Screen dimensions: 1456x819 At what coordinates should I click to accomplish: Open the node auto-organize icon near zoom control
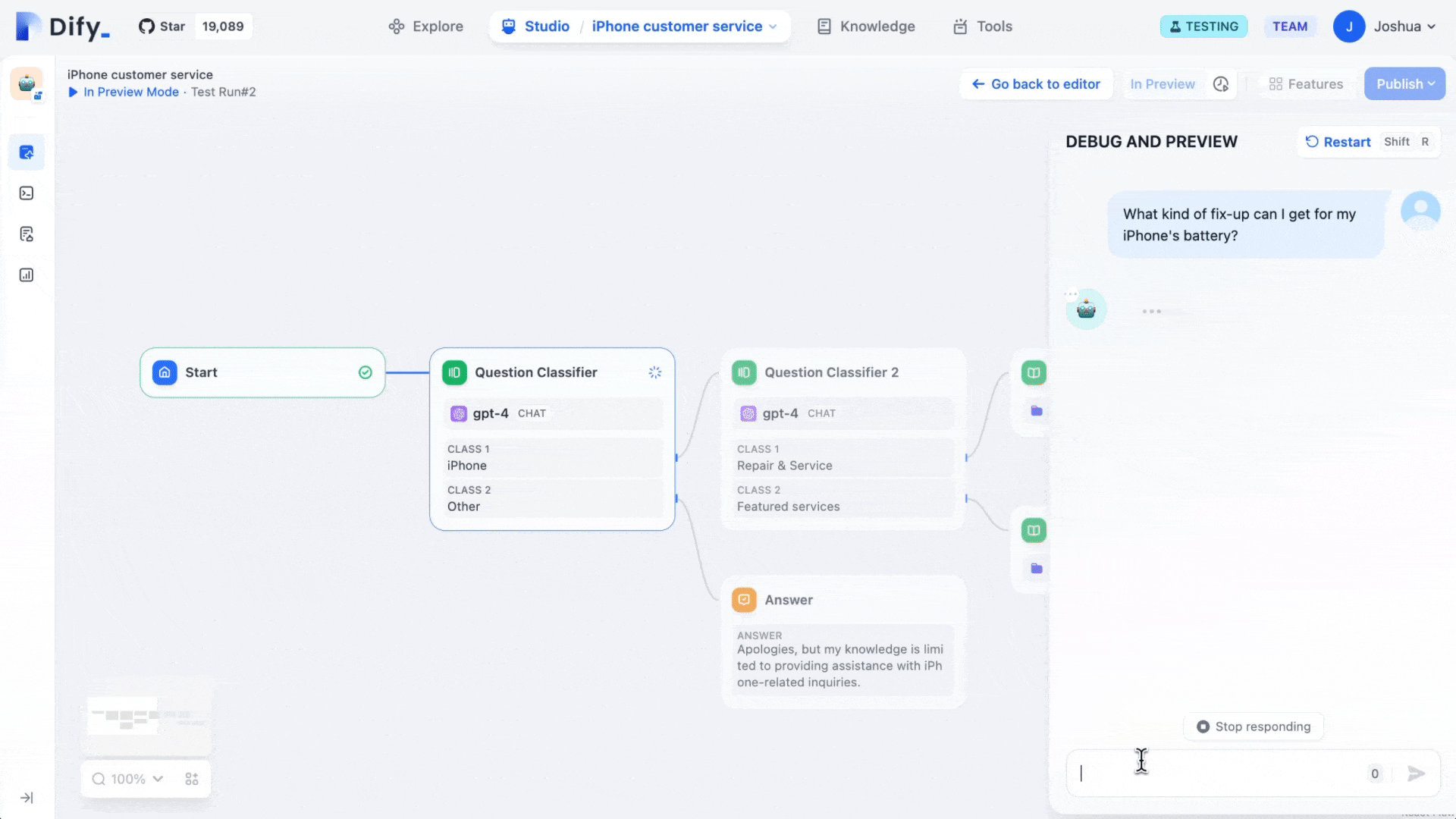[192, 779]
